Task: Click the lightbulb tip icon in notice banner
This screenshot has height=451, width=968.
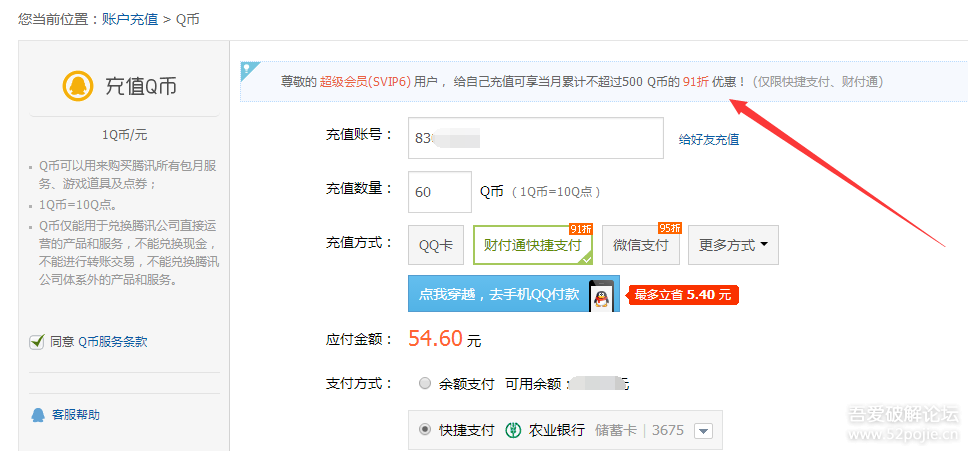Action: pos(248,68)
